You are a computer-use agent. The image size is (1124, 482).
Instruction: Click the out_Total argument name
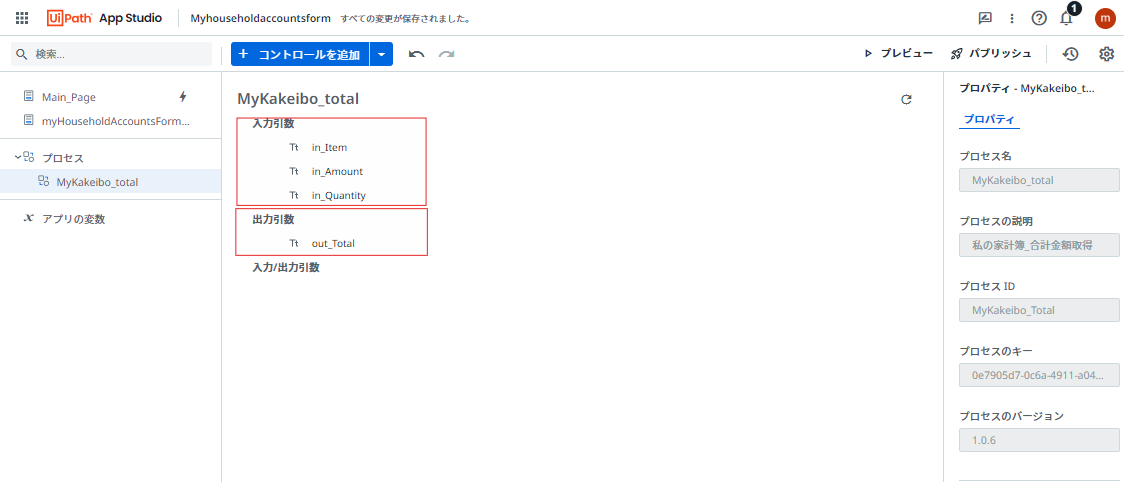click(x=333, y=243)
